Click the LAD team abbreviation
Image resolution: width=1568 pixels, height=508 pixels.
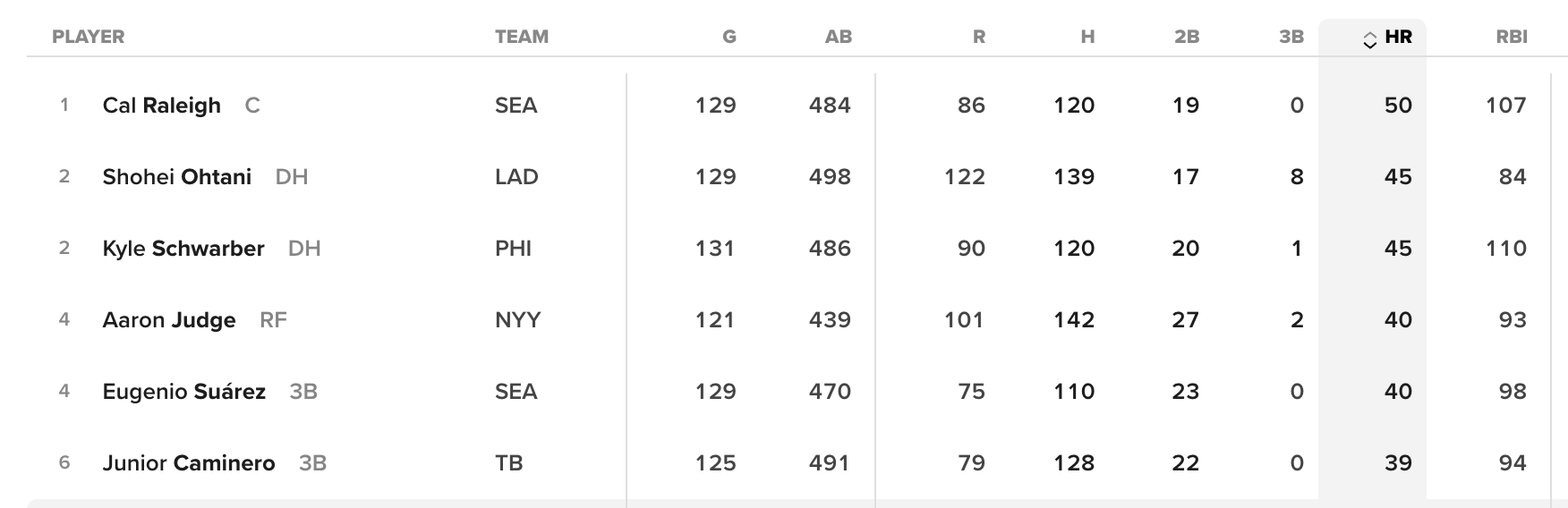click(516, 177)
